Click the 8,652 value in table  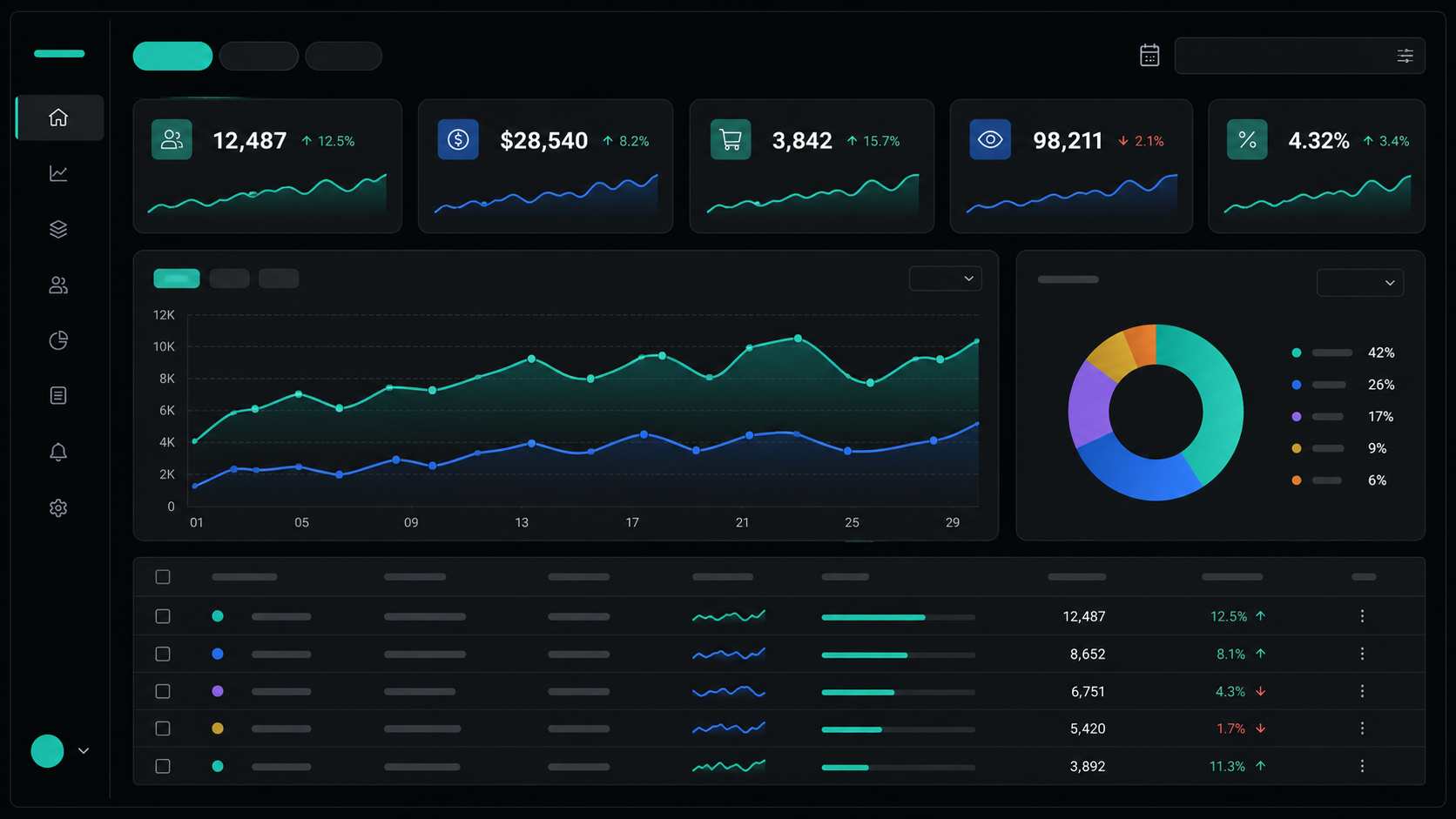[x=1088, y=654]
